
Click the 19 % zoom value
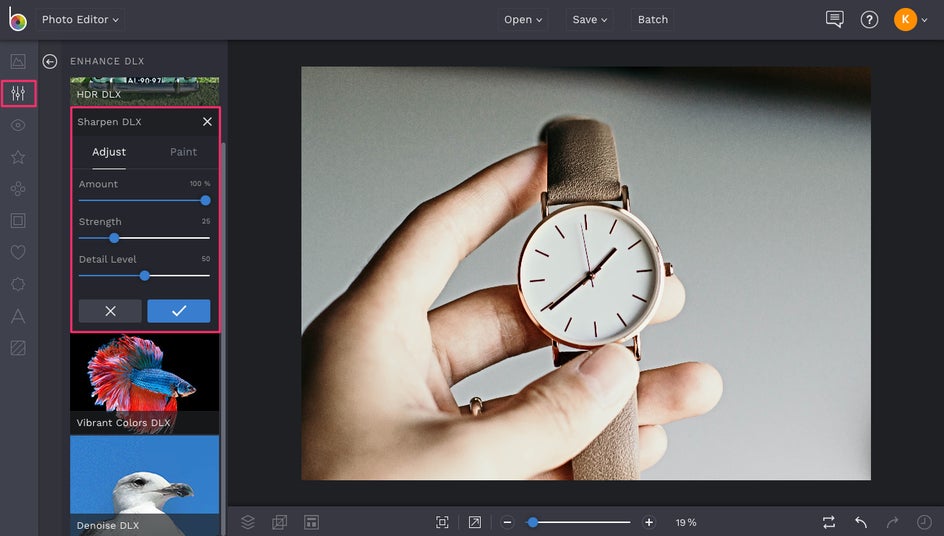686,523
